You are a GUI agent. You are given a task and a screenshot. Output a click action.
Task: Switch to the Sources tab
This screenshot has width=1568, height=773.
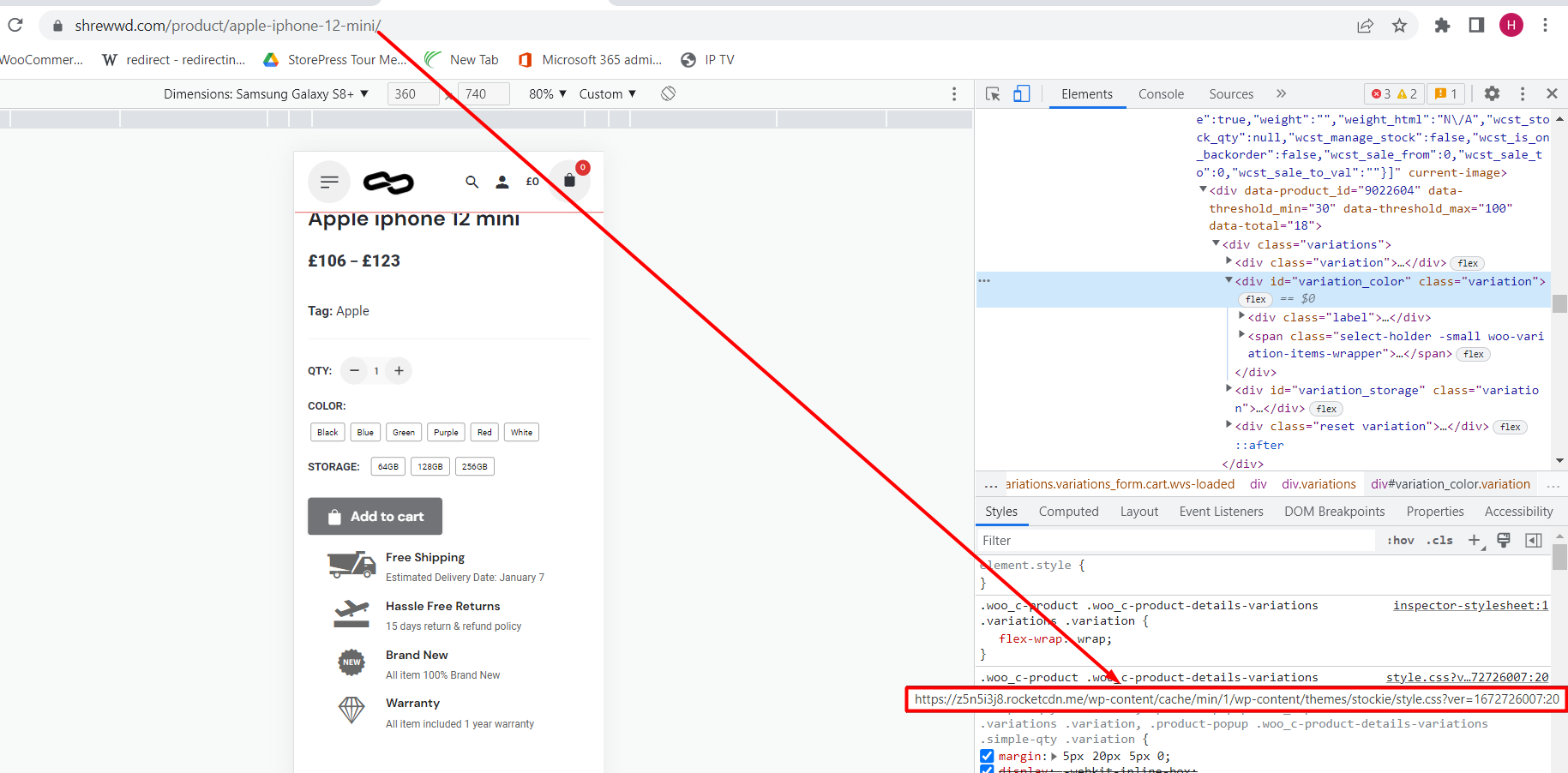1231,93
